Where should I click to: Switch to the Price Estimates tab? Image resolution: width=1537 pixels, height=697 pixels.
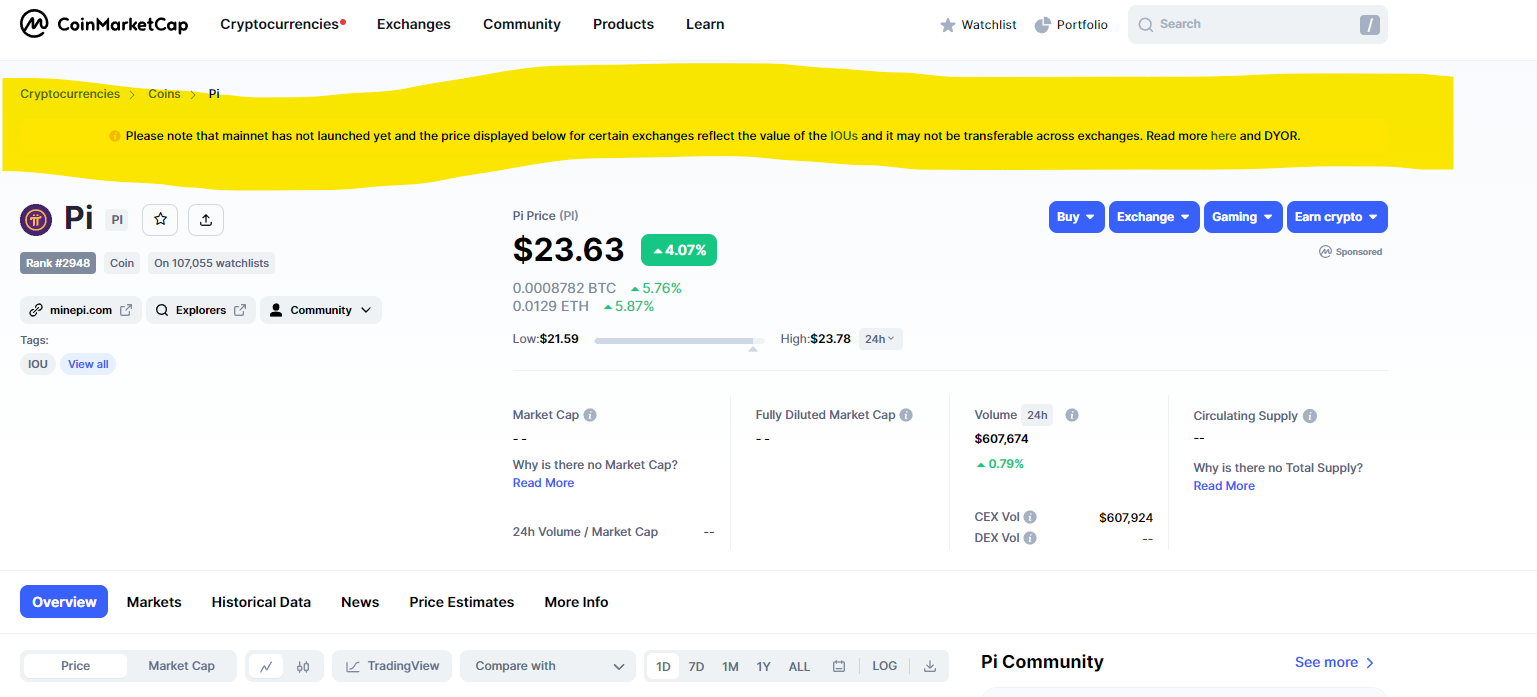tap(462, 602)
